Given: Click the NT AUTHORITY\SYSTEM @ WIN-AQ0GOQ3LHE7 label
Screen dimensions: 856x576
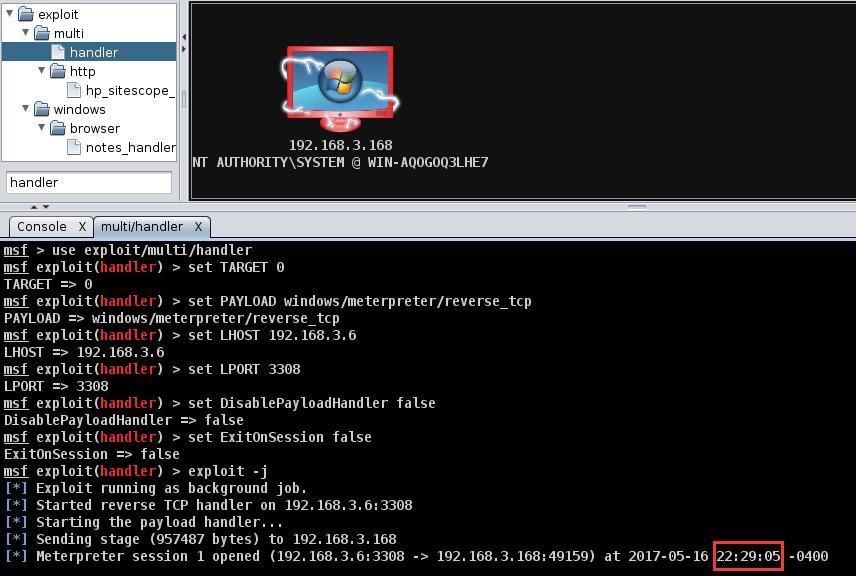Looking at the screenshot, I should click(340, 162).
